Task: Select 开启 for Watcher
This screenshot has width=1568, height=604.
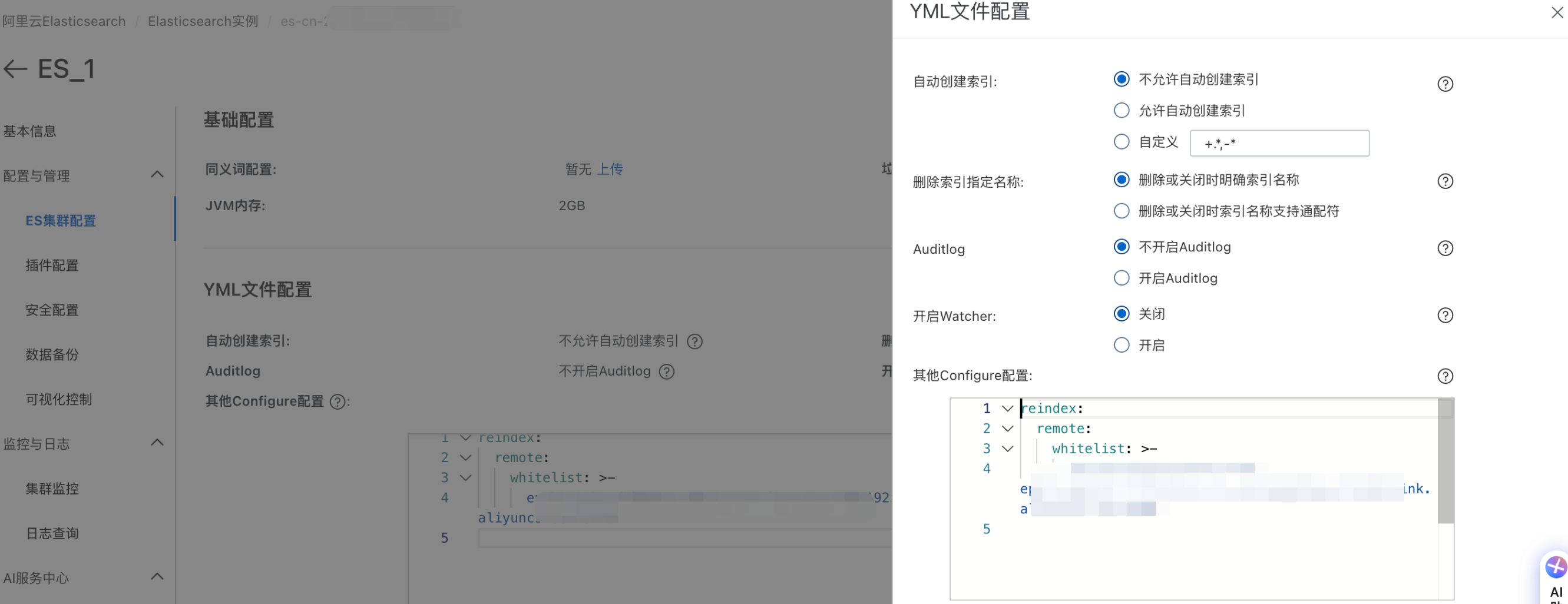Action: coord(1121,345)
